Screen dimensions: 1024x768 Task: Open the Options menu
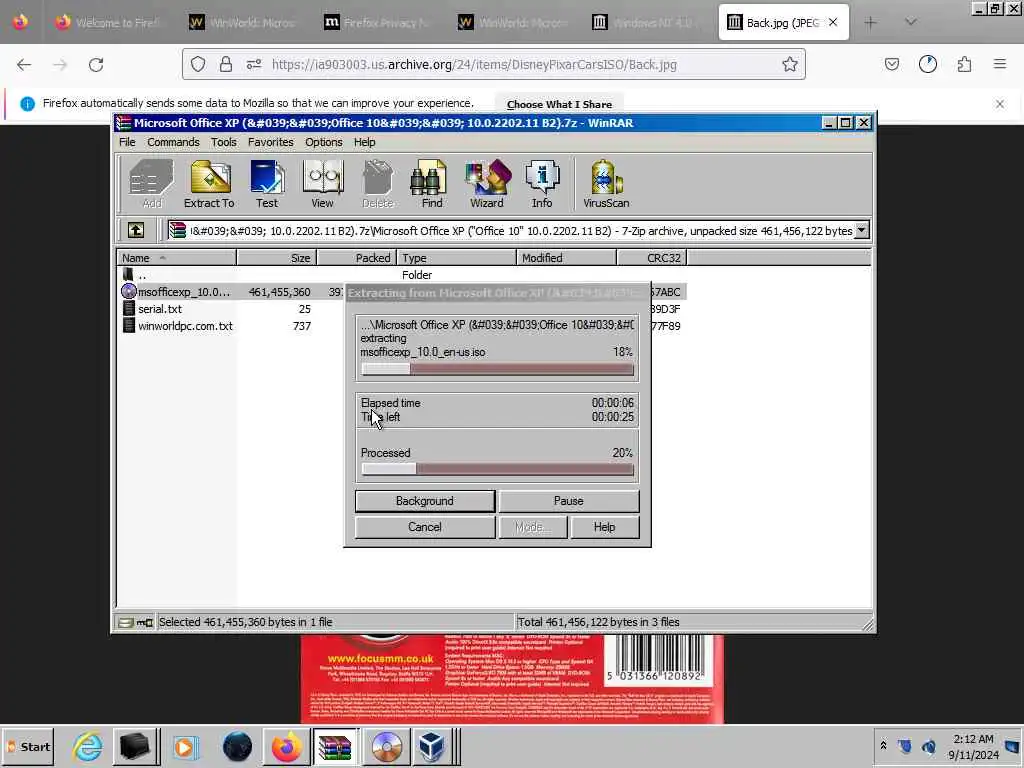click(323, 142)
